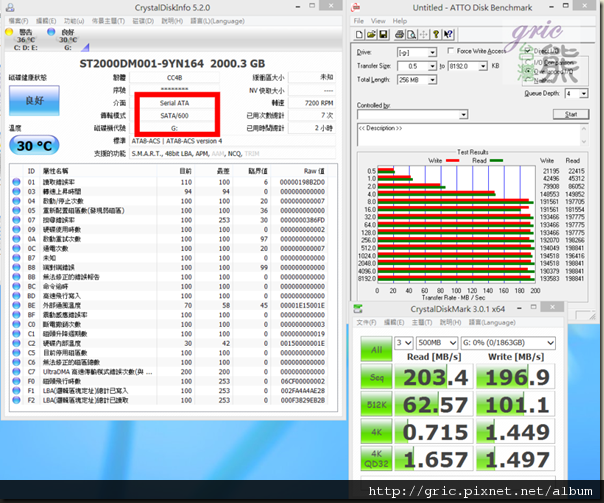Toggle Direct I/O checkbox in ATTO
The width and height of the screenshot is (604, 503).
point(528,51)
